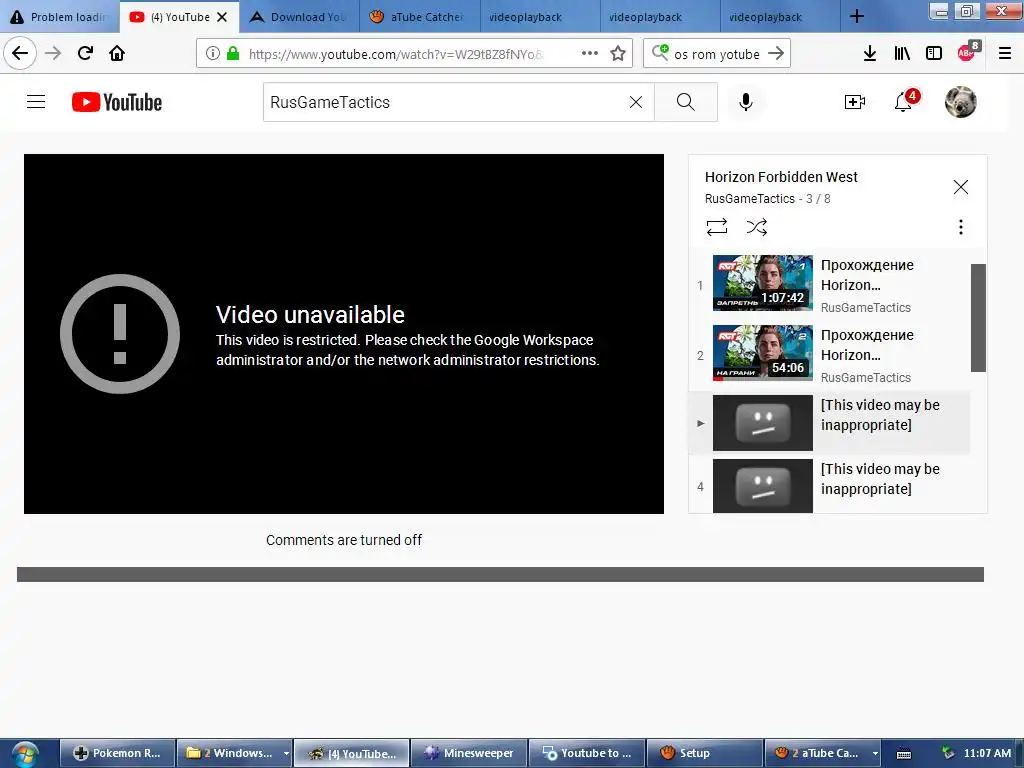Viewport: 1024px width, 768px height.
Task: Open the new tab plus button
Action: pos(857,16)
